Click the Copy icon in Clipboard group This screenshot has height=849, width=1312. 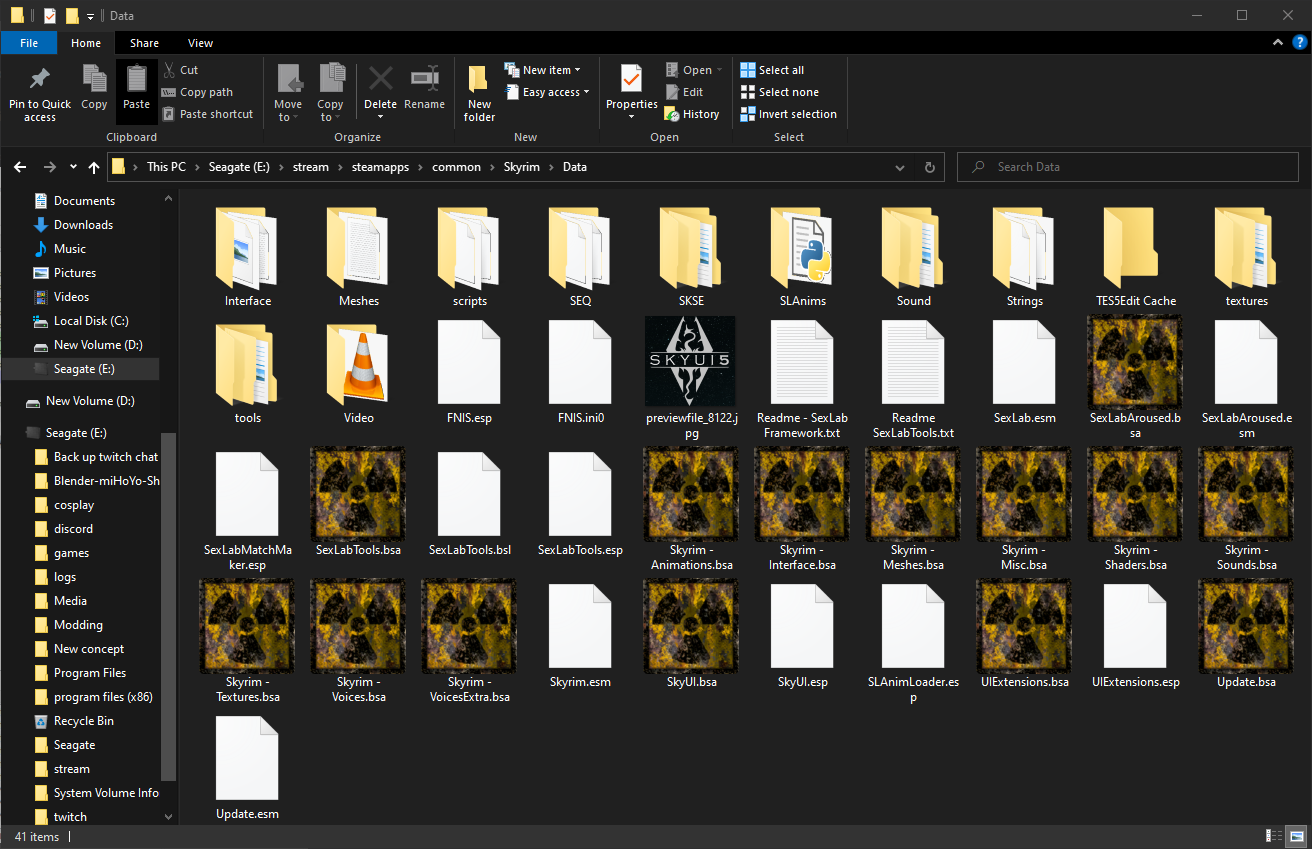pos(94,80)
